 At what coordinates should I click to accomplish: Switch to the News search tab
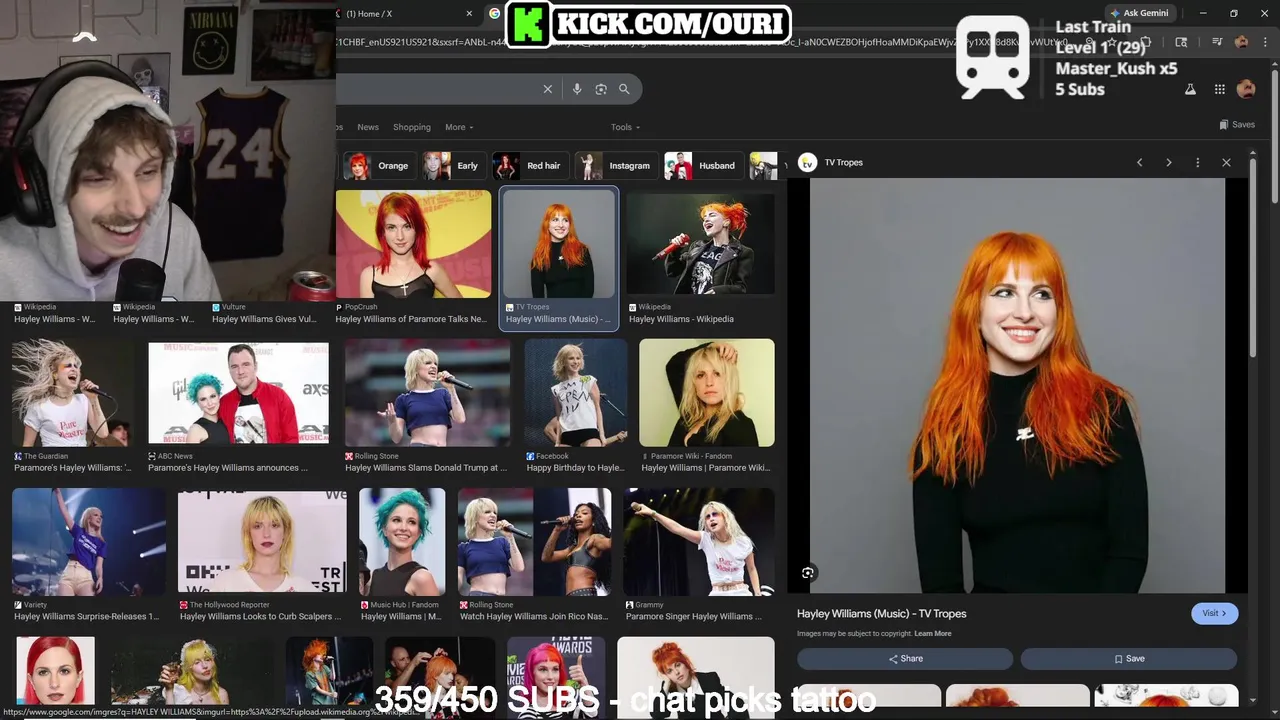pyautogui.click(x=368, y=127)
